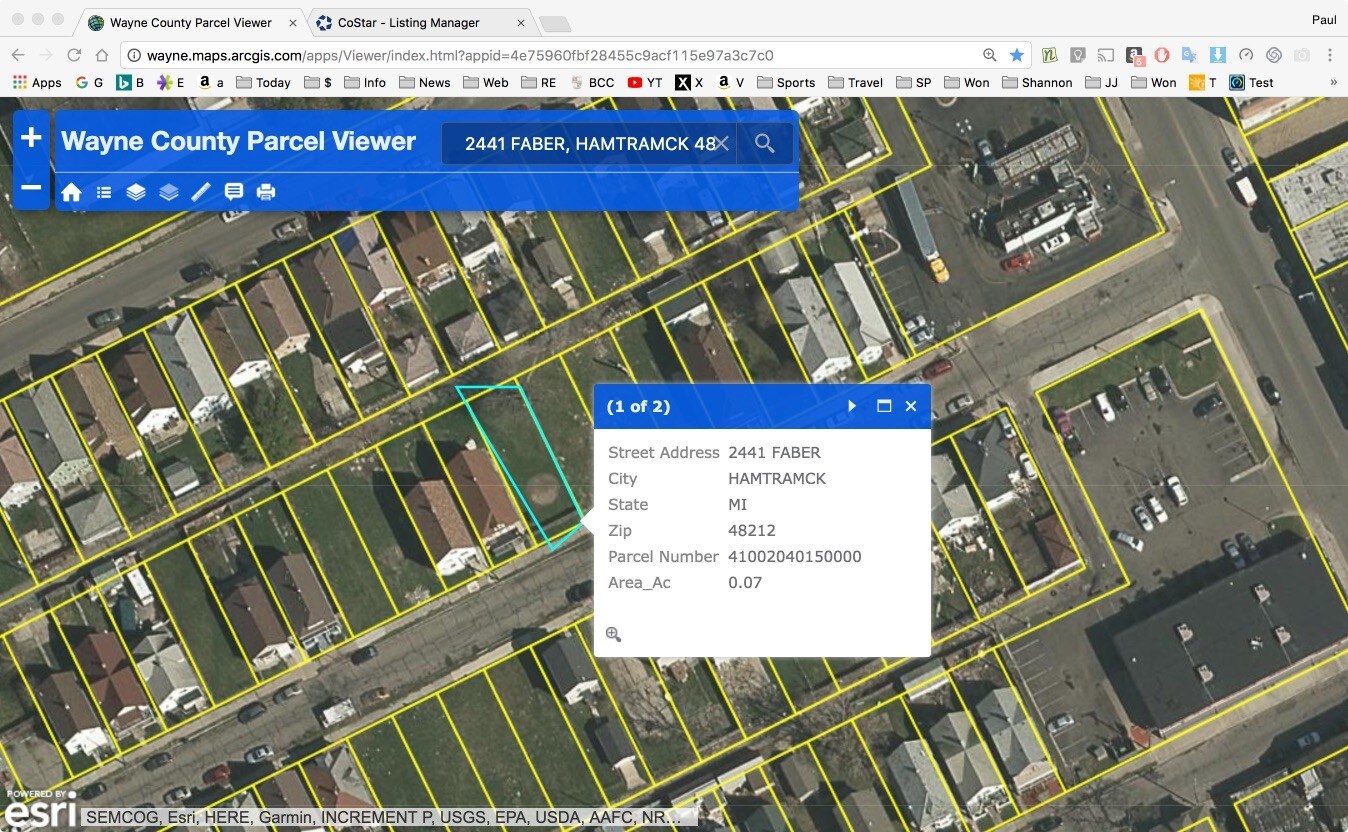Show next feature in popup
This screenshot has height=832, width=1348.
(852, 406)
